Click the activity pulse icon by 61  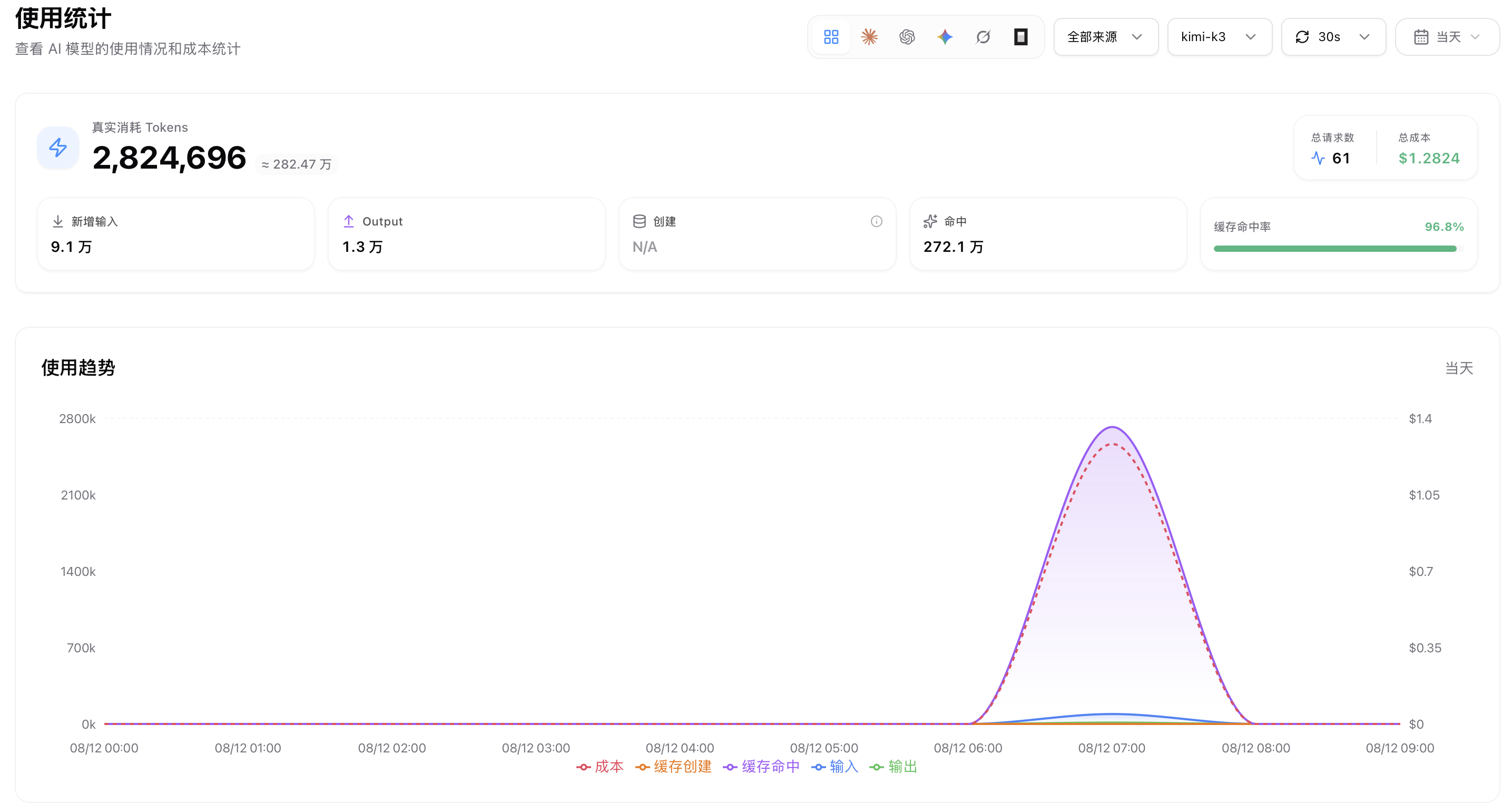tap(1318, 159)
